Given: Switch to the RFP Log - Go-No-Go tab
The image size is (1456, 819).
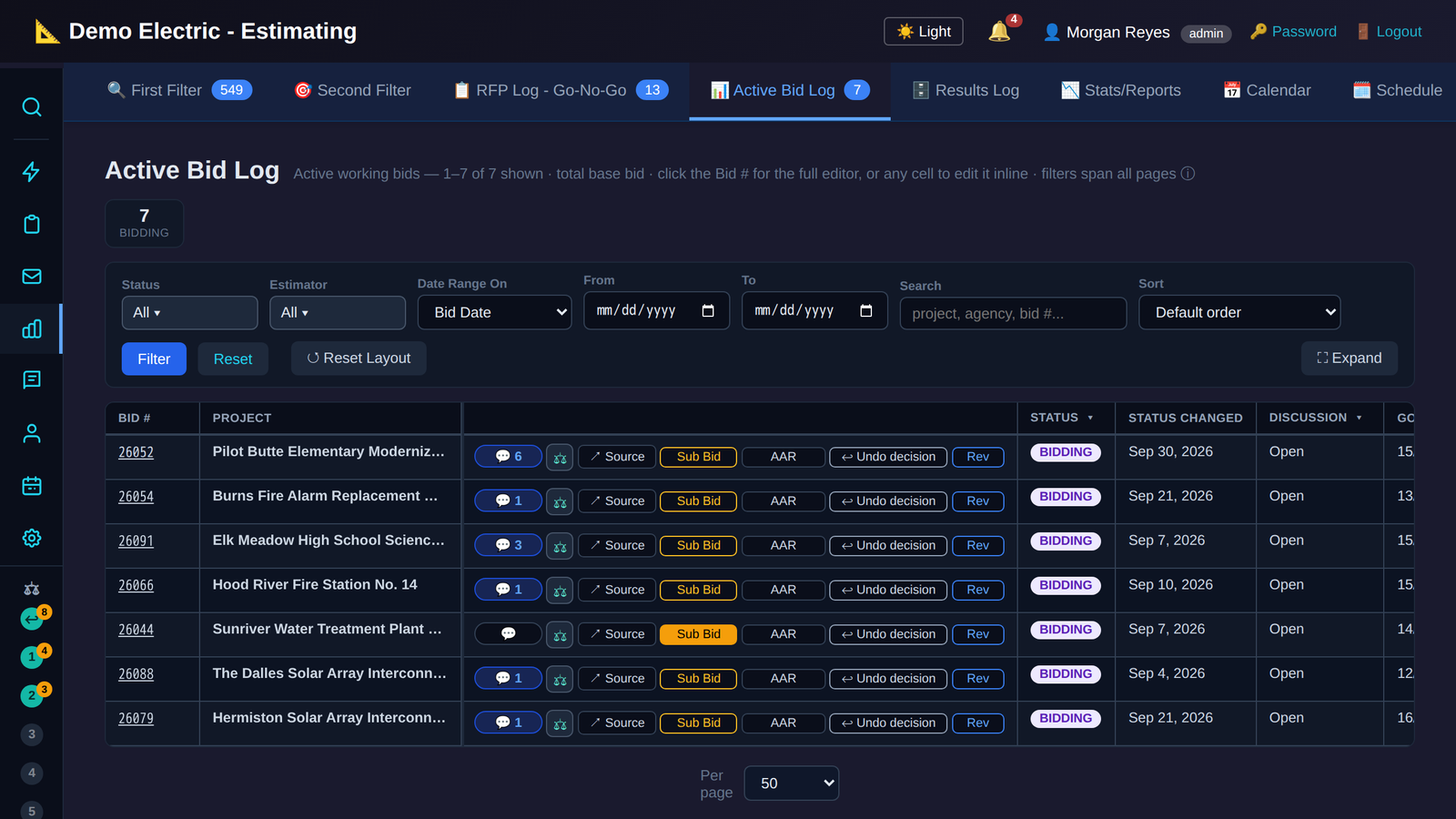Looking at the screenshot, I should (561, 90).
